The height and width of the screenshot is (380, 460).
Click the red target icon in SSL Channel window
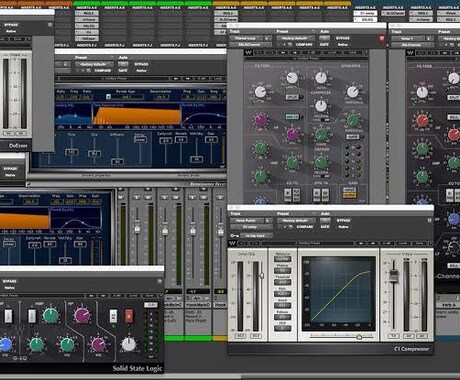tap(382, 38)
